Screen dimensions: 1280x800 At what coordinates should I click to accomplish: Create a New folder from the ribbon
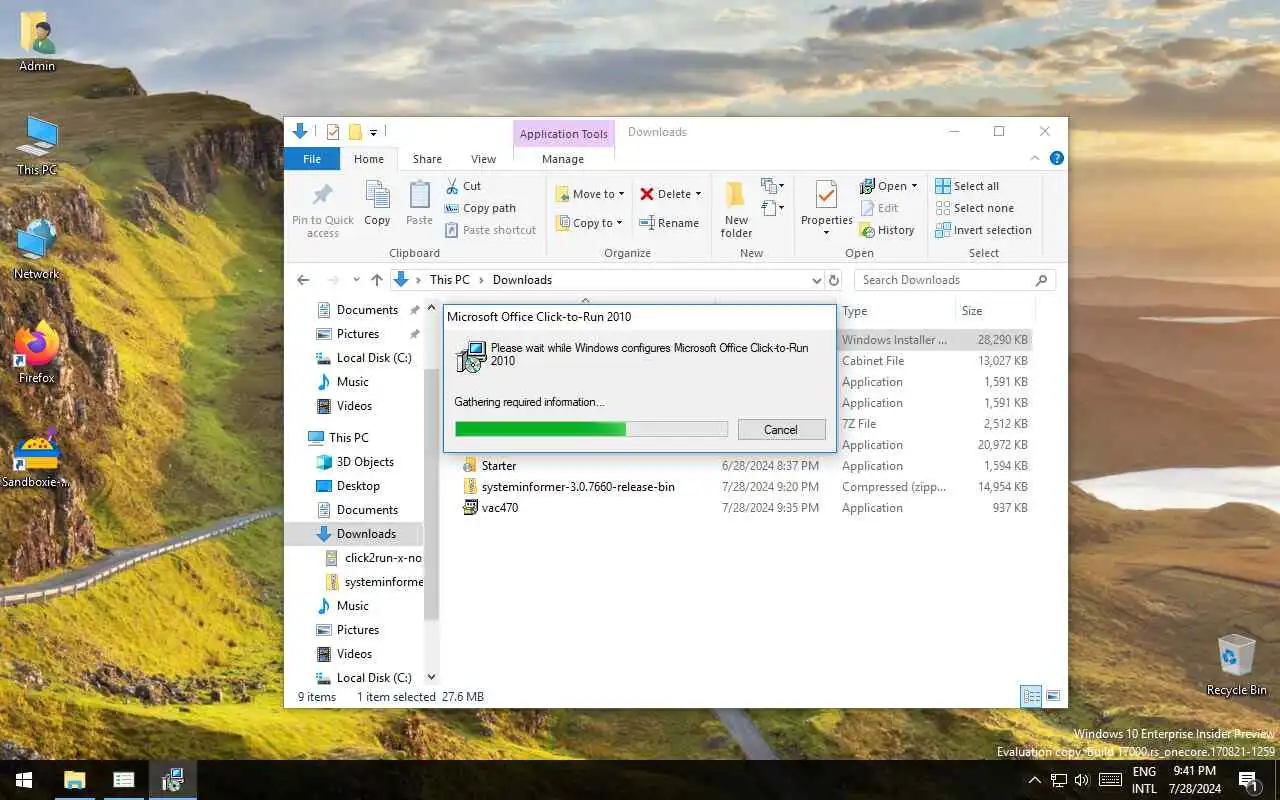pos(736,209)
